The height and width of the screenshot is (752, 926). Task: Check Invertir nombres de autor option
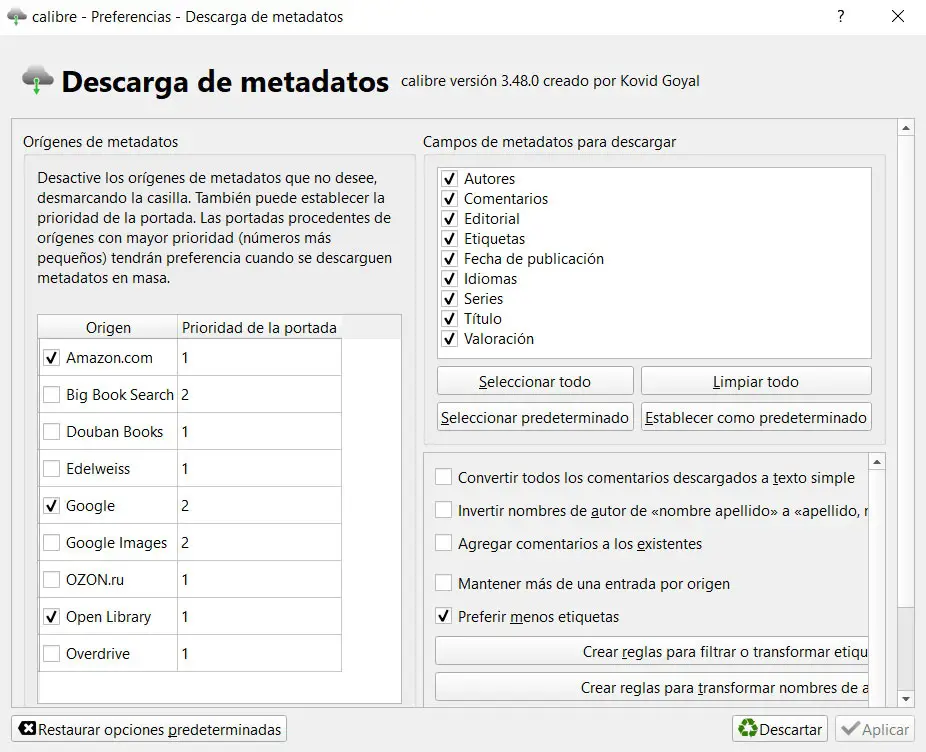pos(444,510)
